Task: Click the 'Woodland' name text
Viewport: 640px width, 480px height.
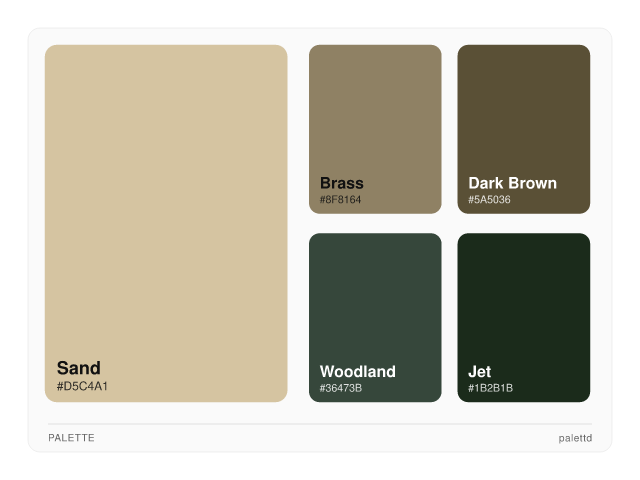Action: point(358,371)
